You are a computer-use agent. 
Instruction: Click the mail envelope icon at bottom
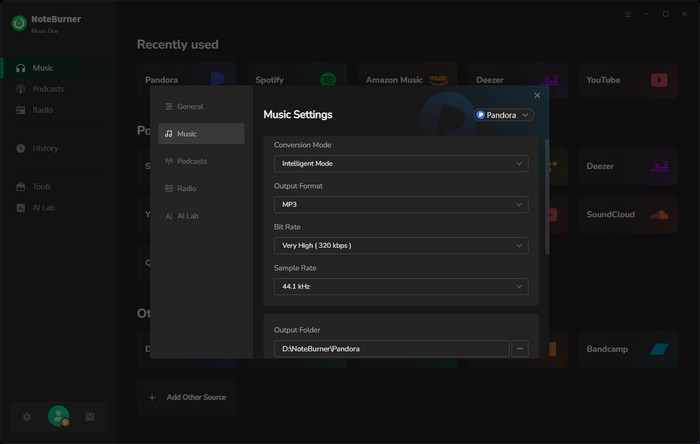[x=90, y=417]
